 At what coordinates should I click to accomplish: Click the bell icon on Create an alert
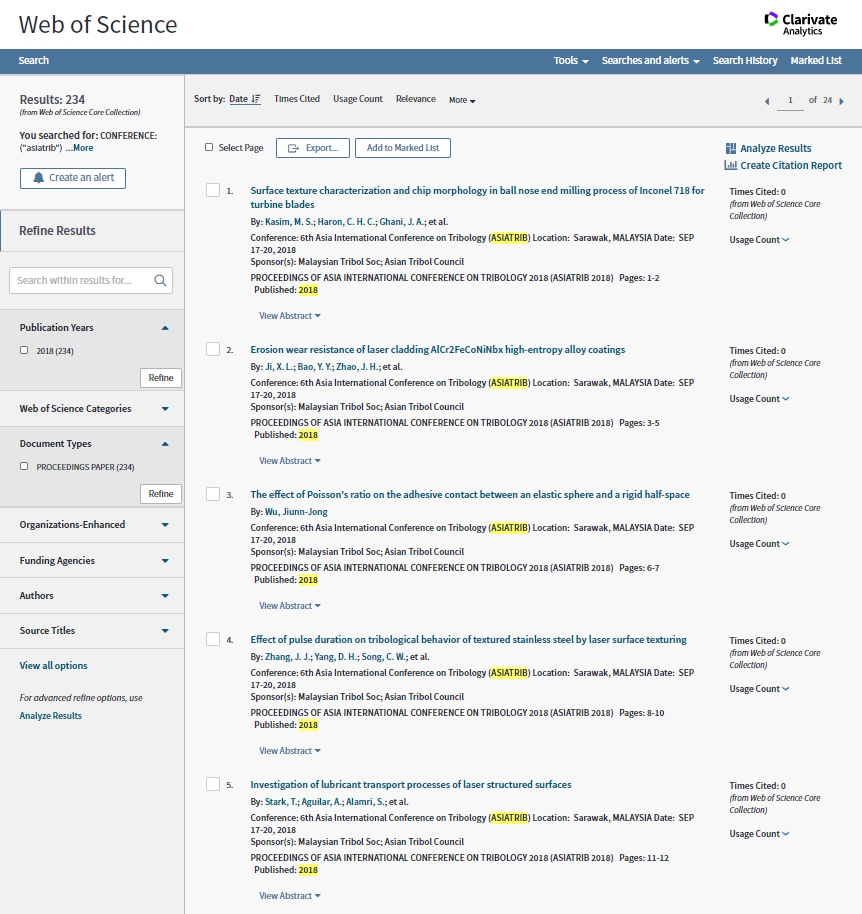[39, 178]
